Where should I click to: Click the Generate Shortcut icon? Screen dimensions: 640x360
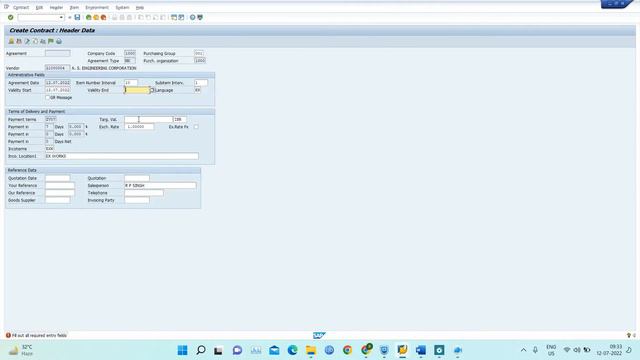click(181, 18)
